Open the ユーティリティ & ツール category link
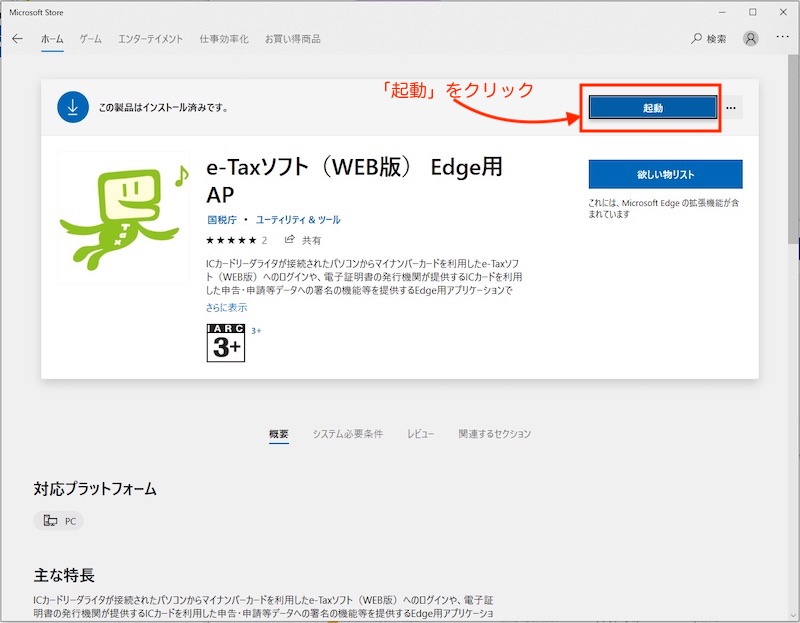800x623 pixels. (x=298, y=219)
